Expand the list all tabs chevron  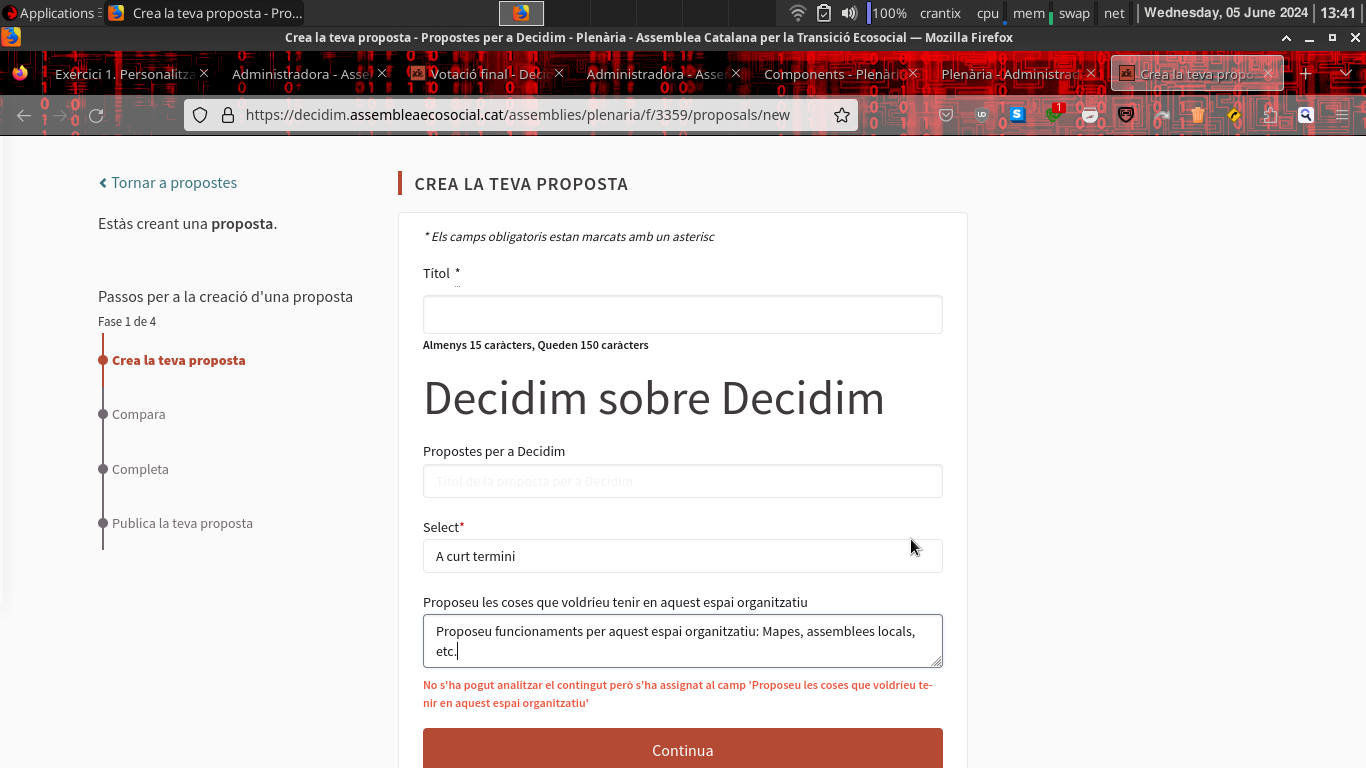1345,74
